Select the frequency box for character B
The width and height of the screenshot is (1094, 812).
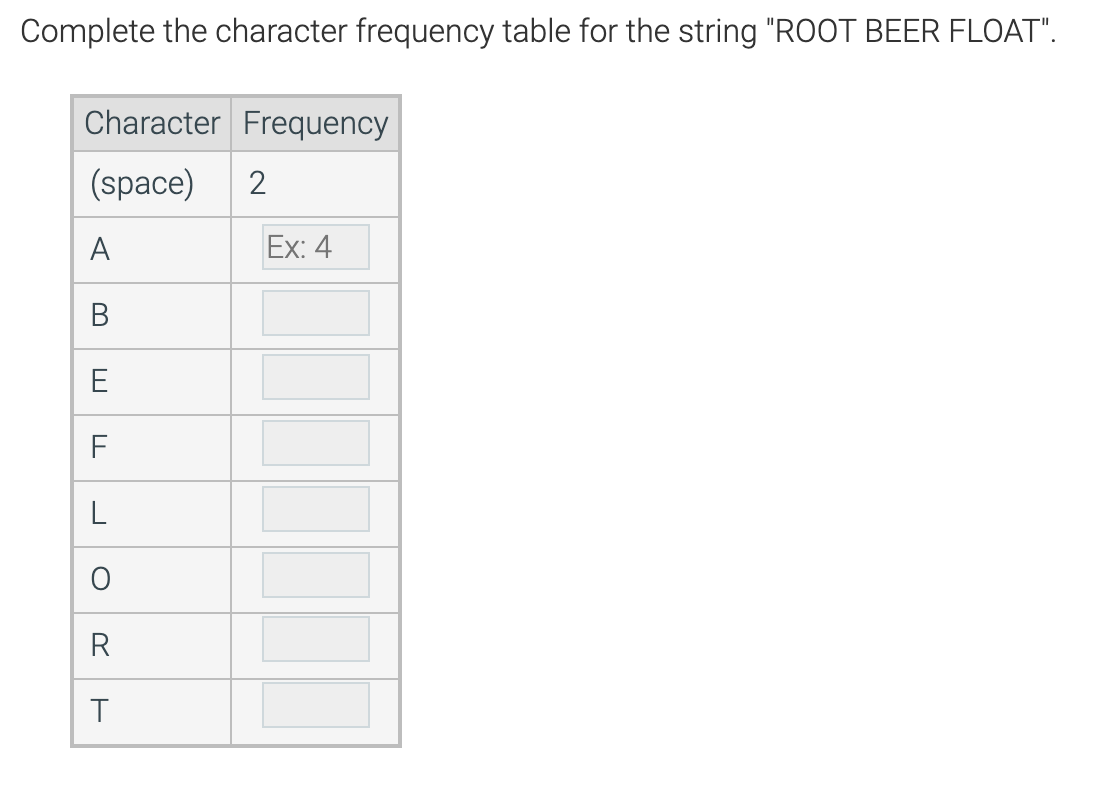point(315,313)
